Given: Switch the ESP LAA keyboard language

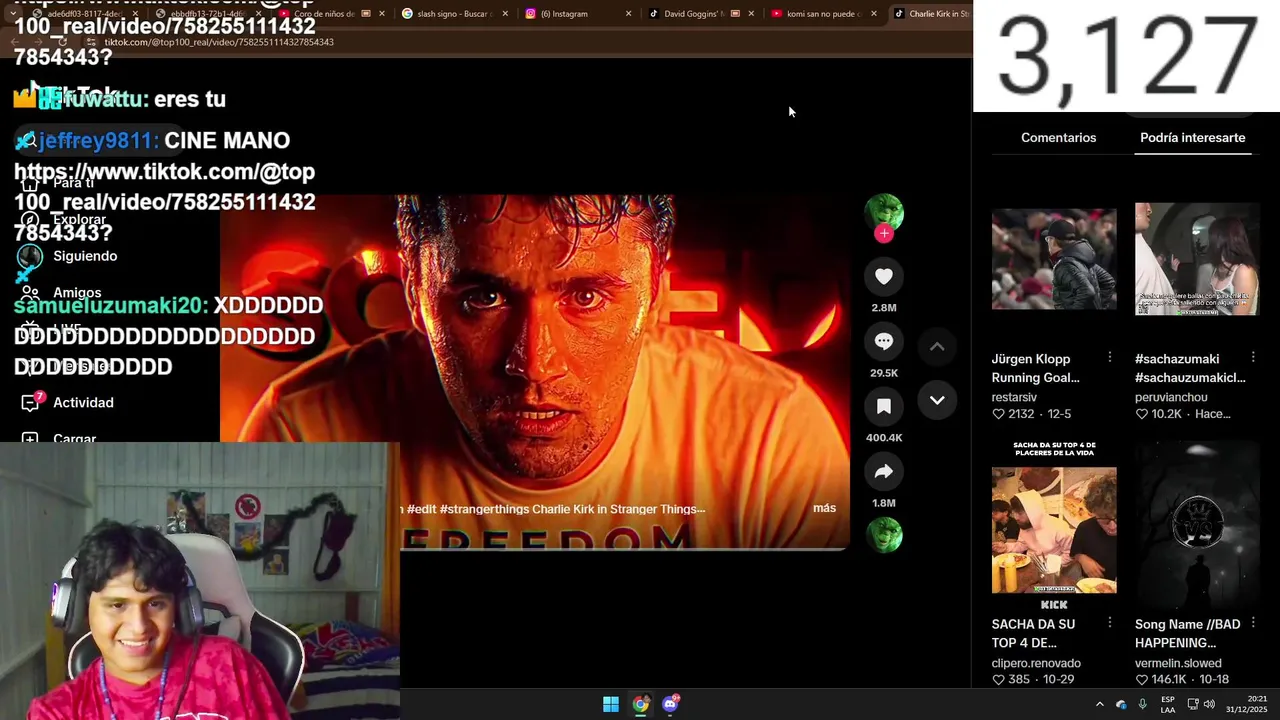Looking at the screenshot, I should [x=1168, y=705].
